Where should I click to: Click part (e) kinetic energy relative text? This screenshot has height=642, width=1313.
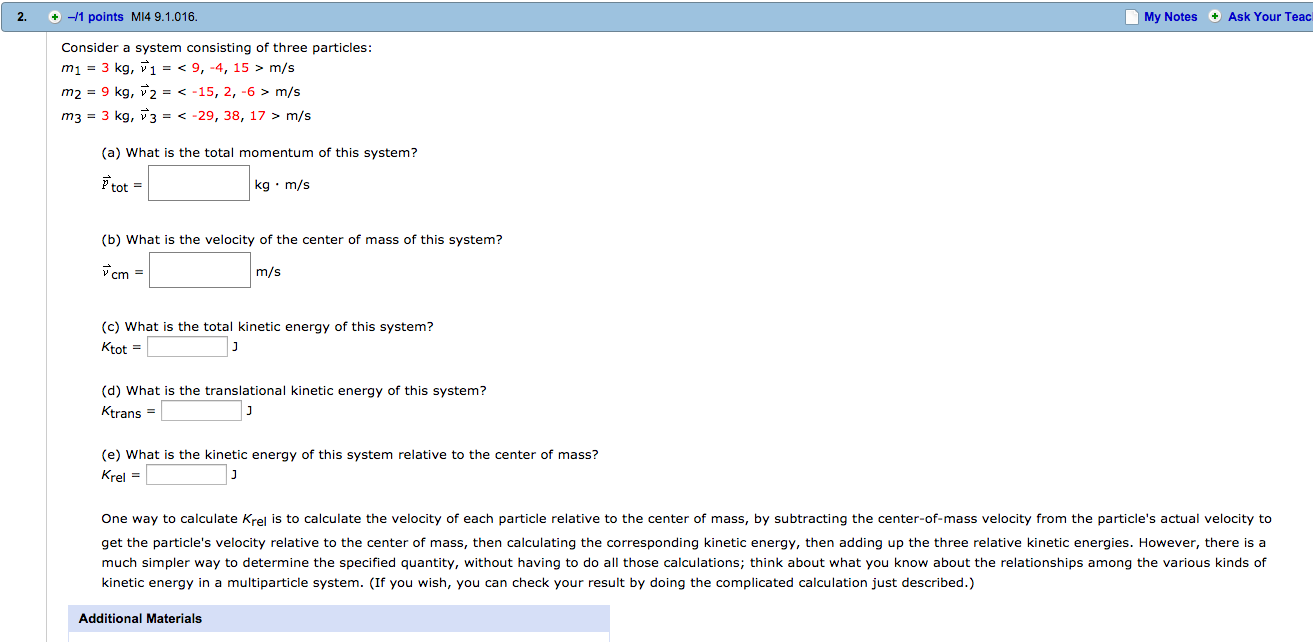coord(350,455)
